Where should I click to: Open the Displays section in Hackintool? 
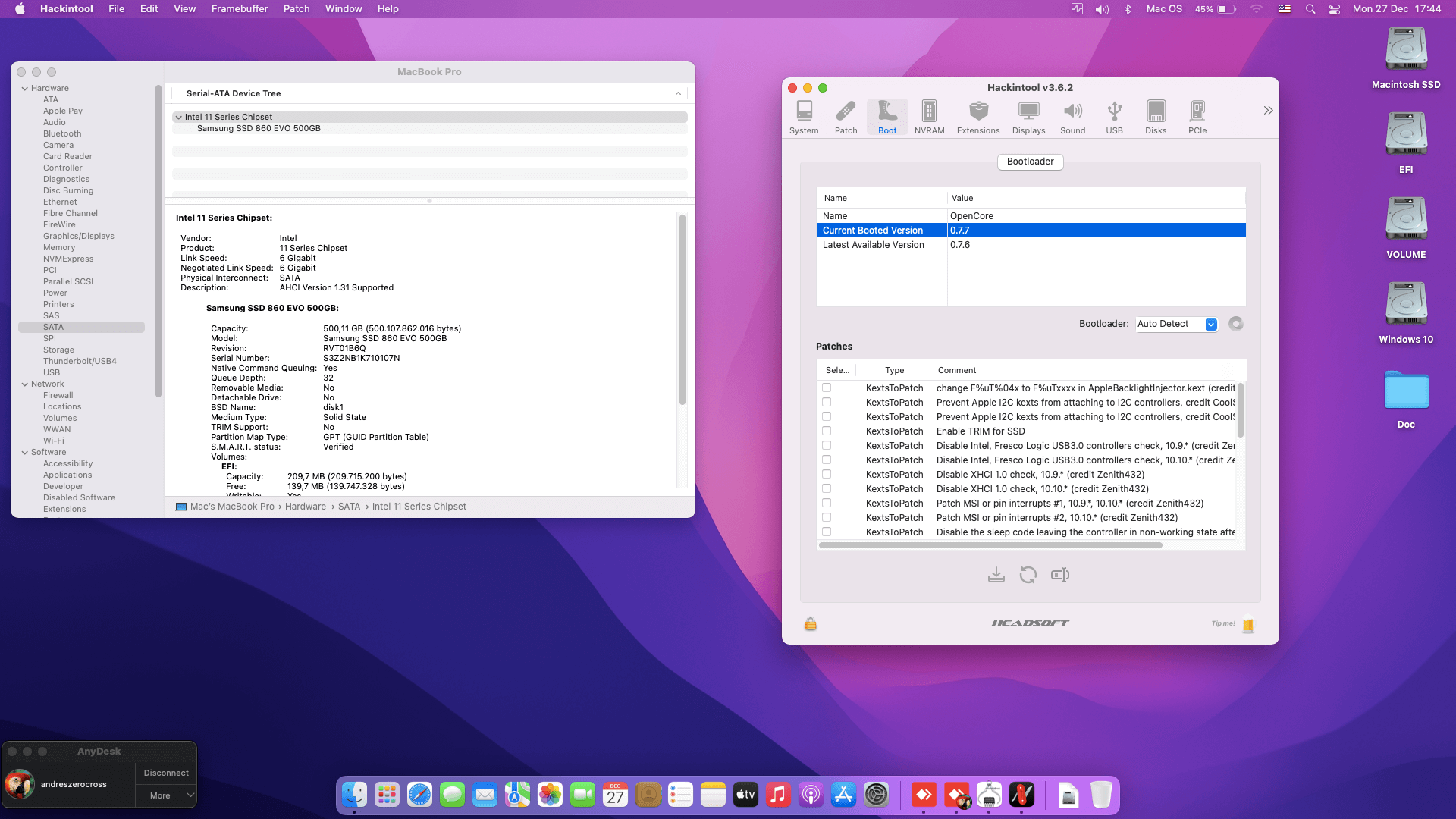1028,117
